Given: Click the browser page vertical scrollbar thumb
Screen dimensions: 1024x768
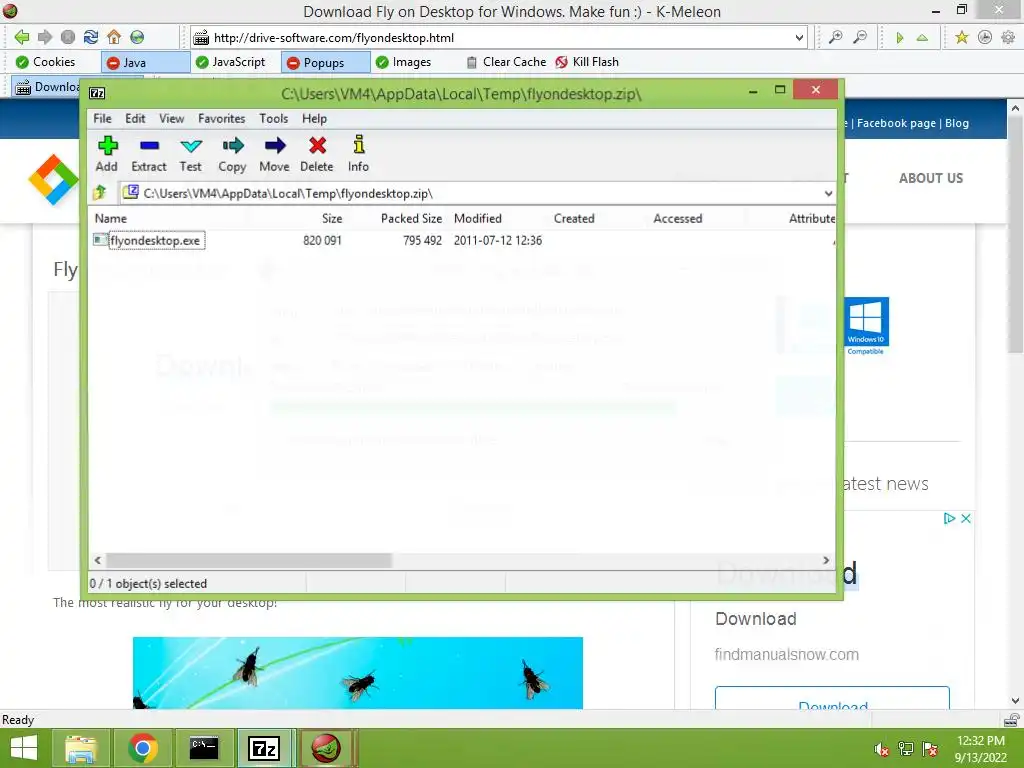Looking at the screenshot, I should [1015, 236].
